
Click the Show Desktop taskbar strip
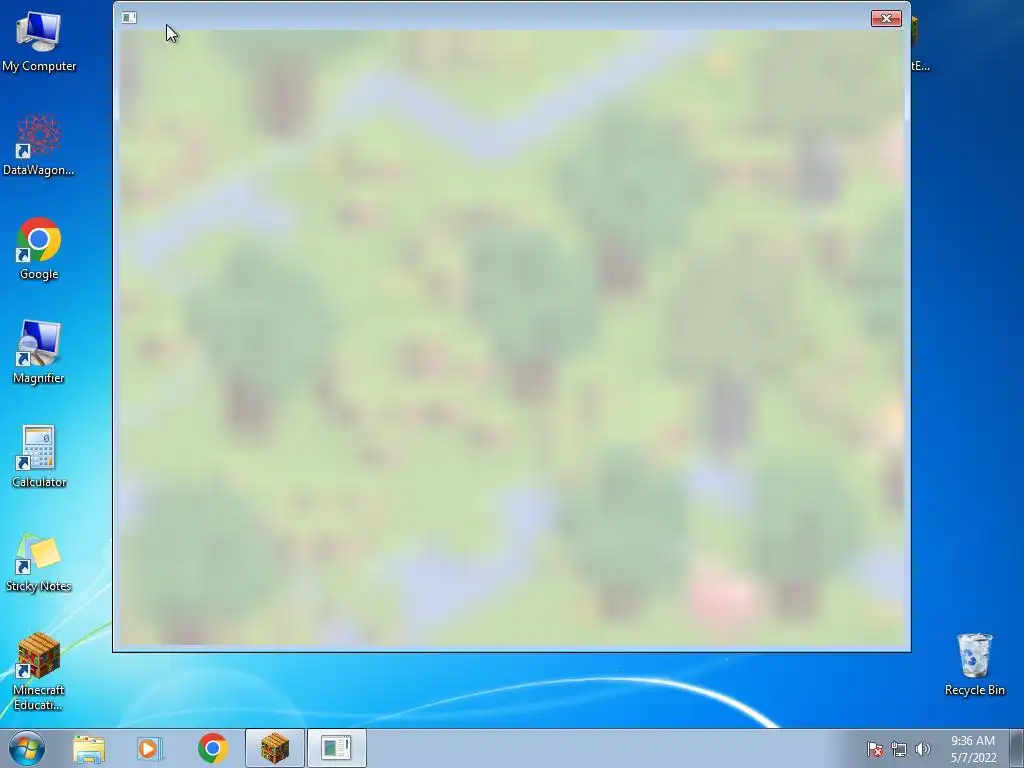point(1017,748)
